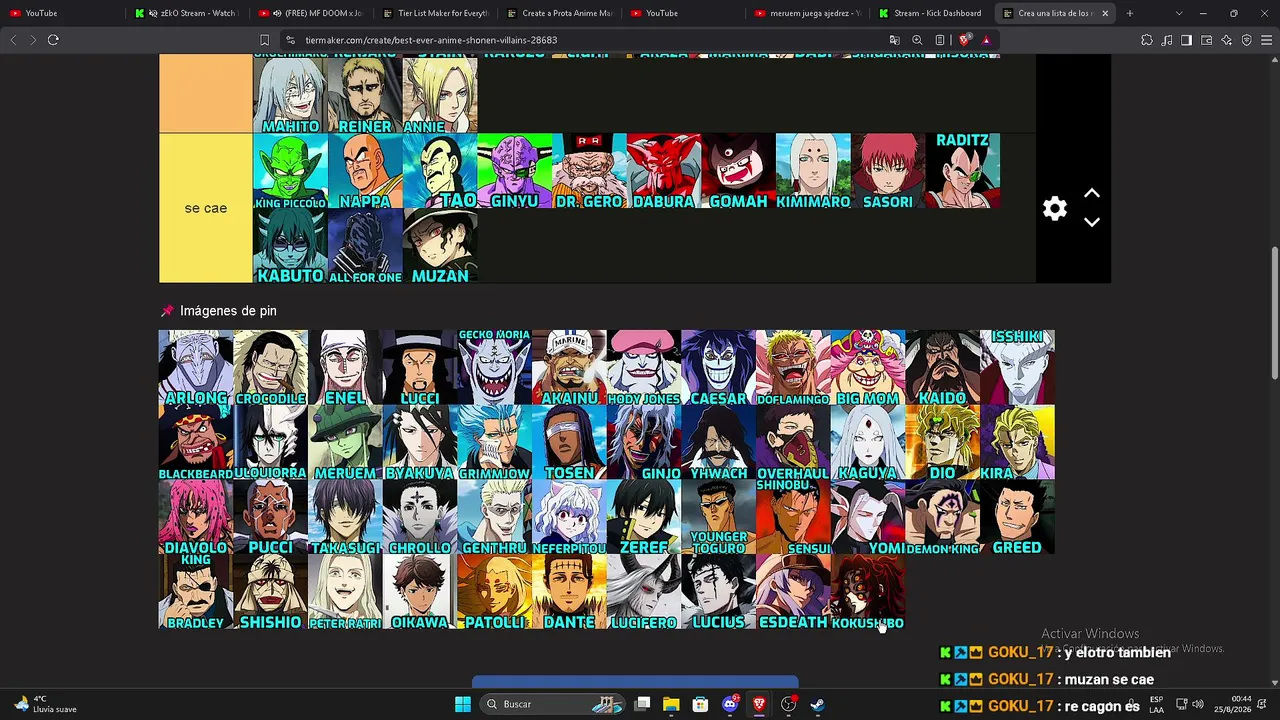Click the Brave browser taskbar icon
1280x720 pixels.
tap(759, 704)
